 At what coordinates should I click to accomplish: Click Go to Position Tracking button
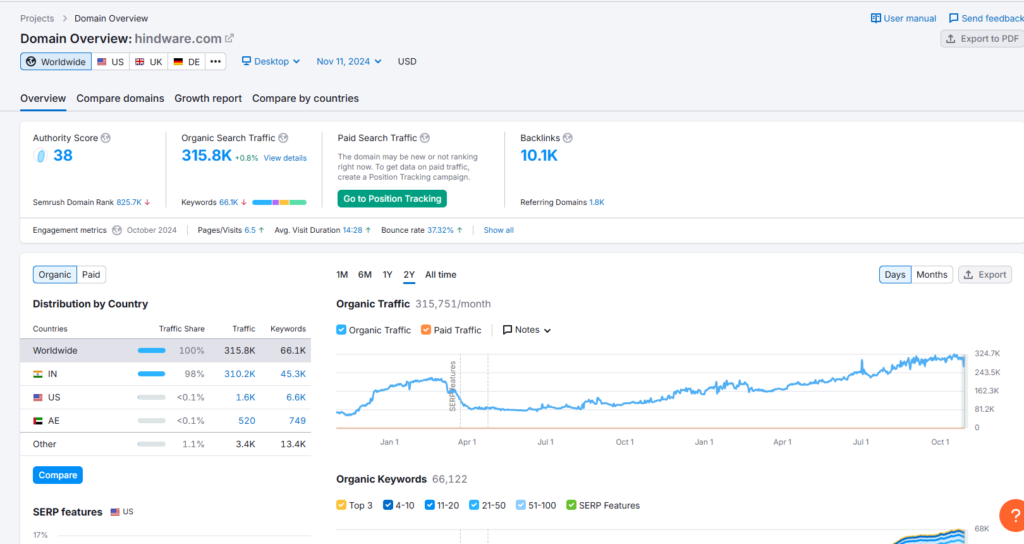[392, 199]
